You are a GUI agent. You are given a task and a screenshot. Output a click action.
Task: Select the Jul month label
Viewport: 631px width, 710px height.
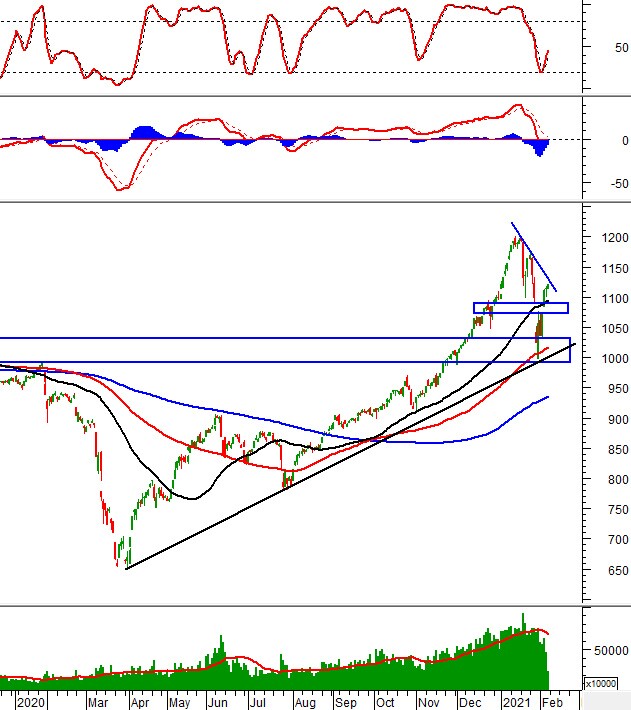(x=258, y=703)
